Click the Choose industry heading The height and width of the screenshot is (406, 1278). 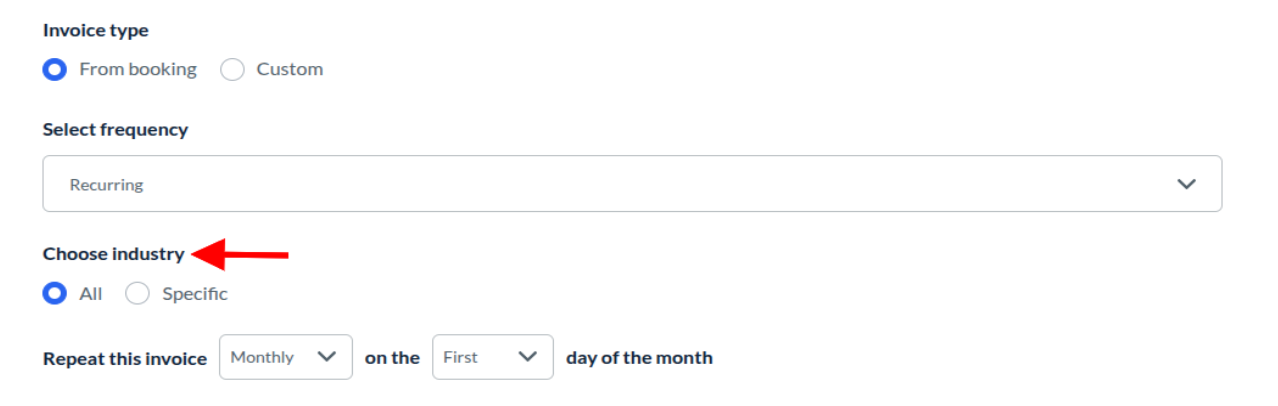click(113, 254)
